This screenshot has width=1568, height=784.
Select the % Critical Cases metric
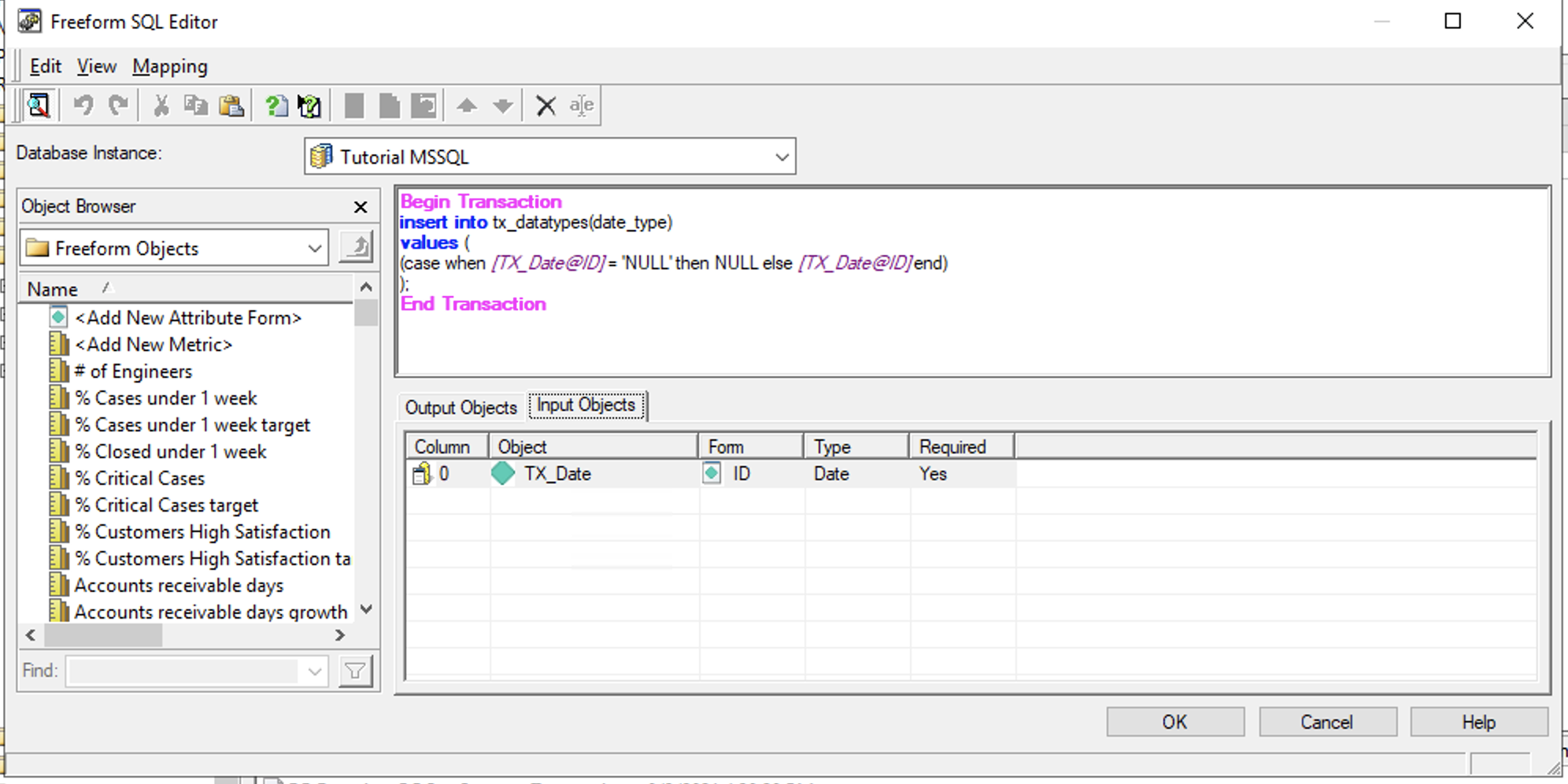click(x=139, y=478)
